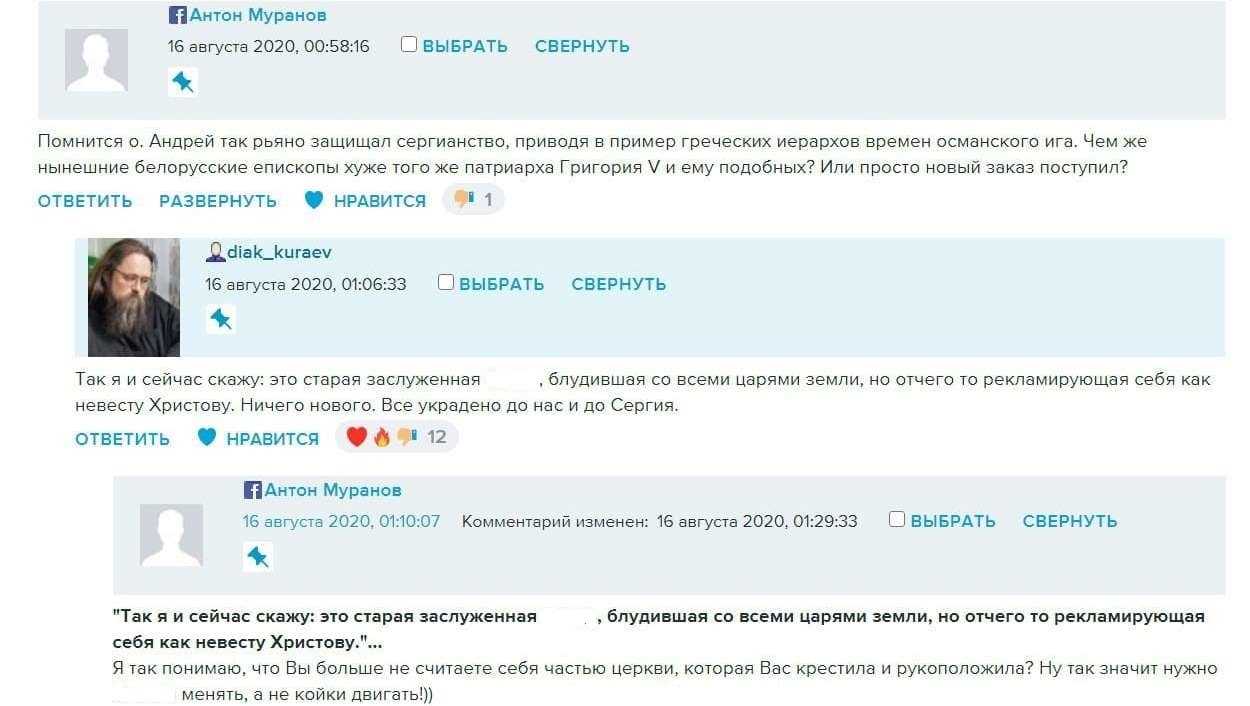Open the blank avatar of the 01:10:07 comment
Screen dimensions: 1250x706
pos(171,535)
